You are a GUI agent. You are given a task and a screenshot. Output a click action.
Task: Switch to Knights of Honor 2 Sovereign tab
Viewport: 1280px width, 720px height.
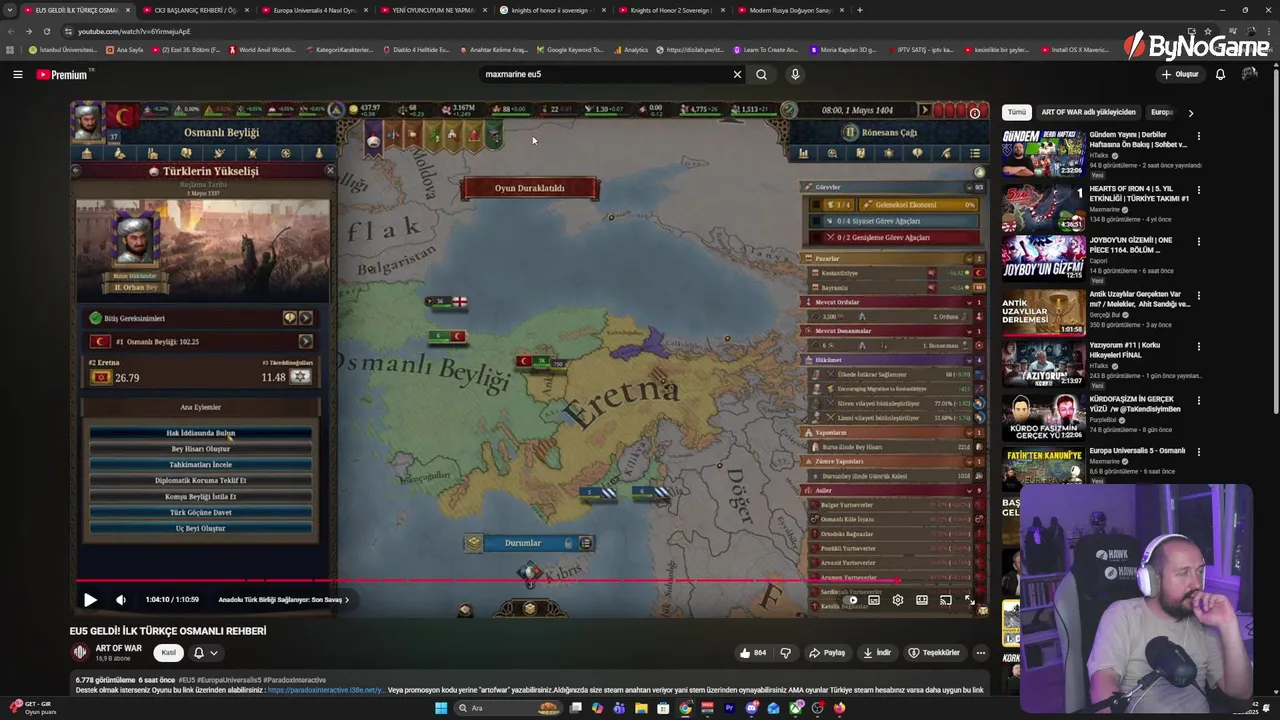tap(670, 10)
